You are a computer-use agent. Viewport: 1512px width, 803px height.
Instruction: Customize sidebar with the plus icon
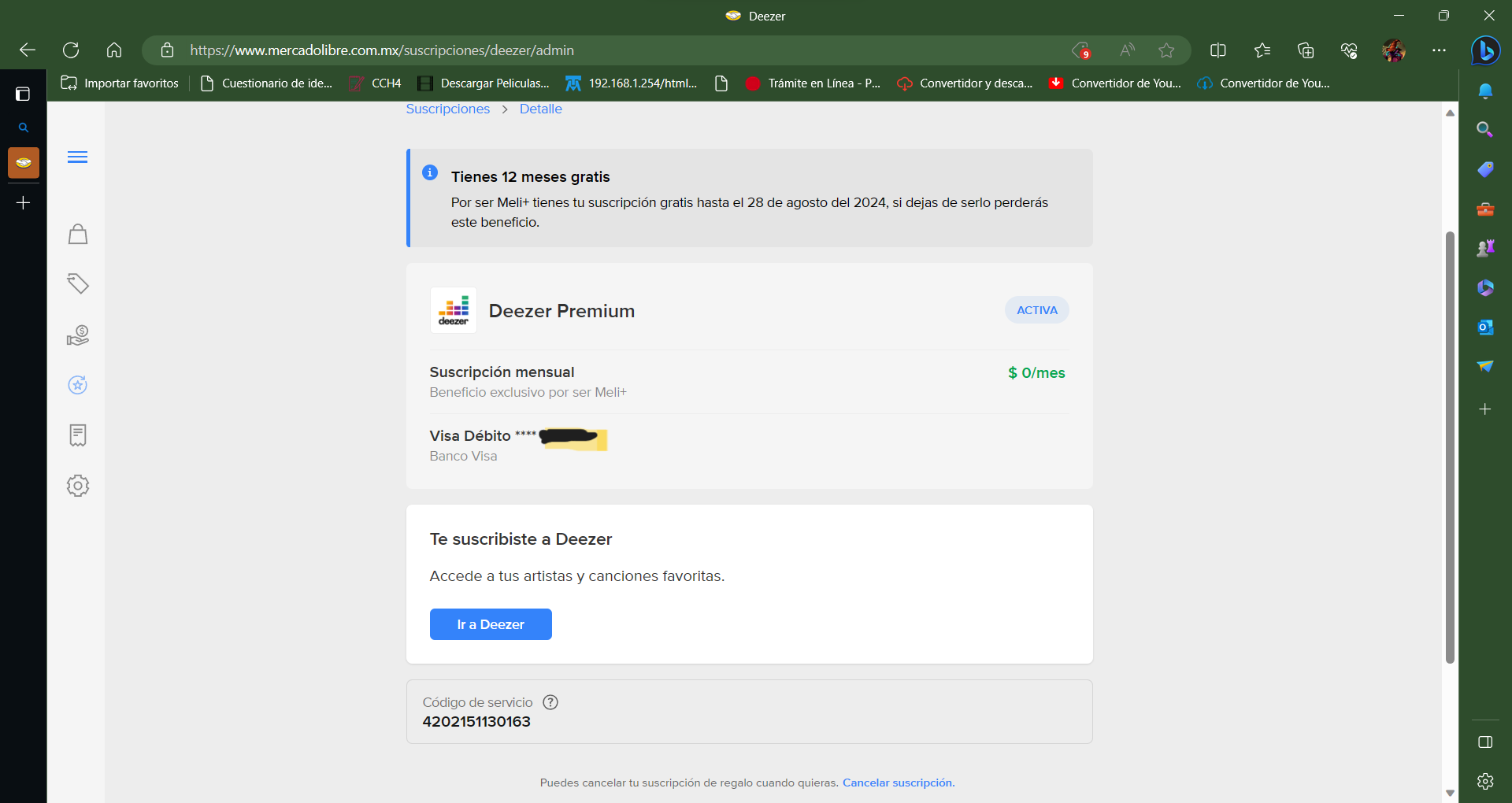click(x=1485, y=409)
